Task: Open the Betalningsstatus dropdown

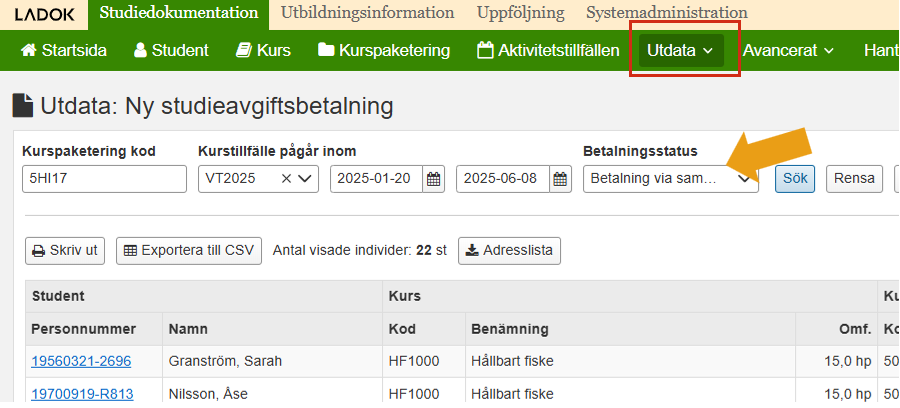Action: [x=670, y=178]
